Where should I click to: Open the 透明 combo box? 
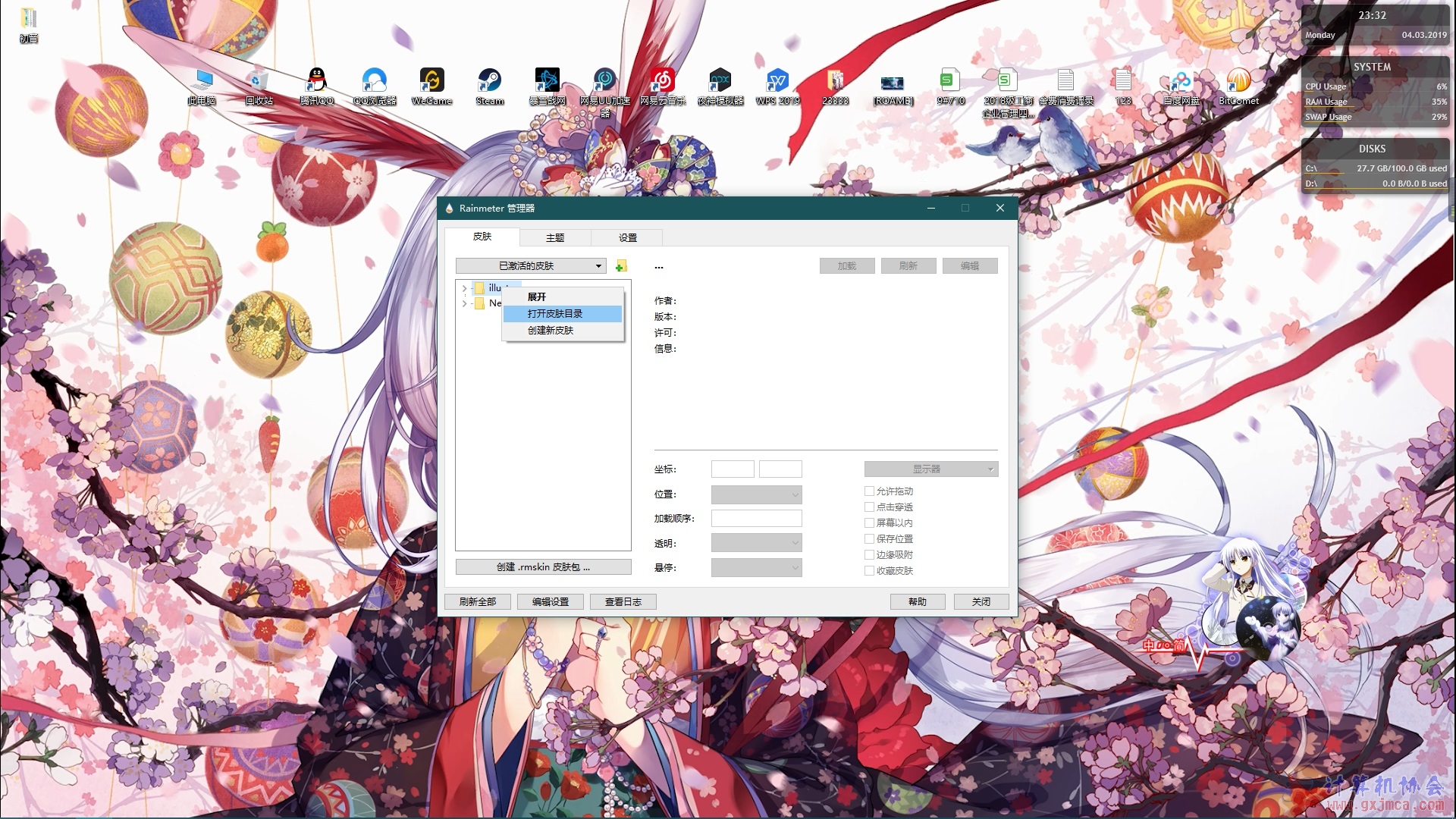[756, 543]
